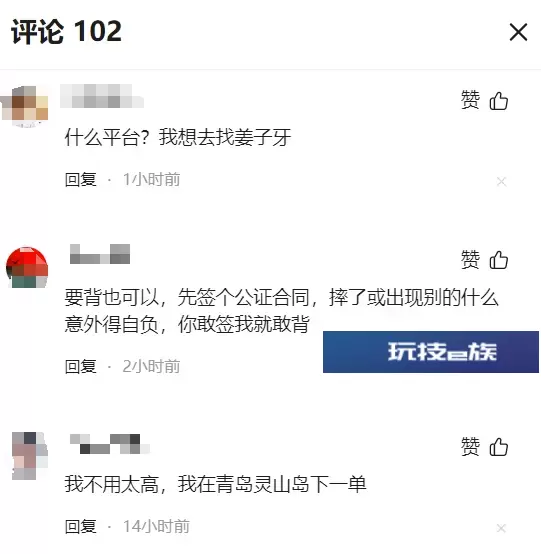Dismiss the first comment using small gray X
The image size is (541, 554).
pyautogui.click(x=501, y=182)
